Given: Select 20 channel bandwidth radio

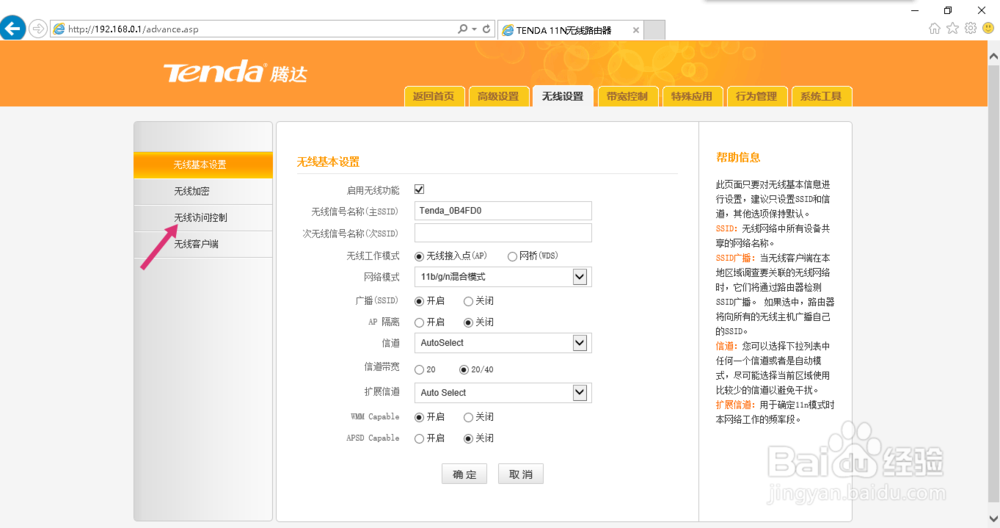Looking at the screenshot, I should pos(419,370).
